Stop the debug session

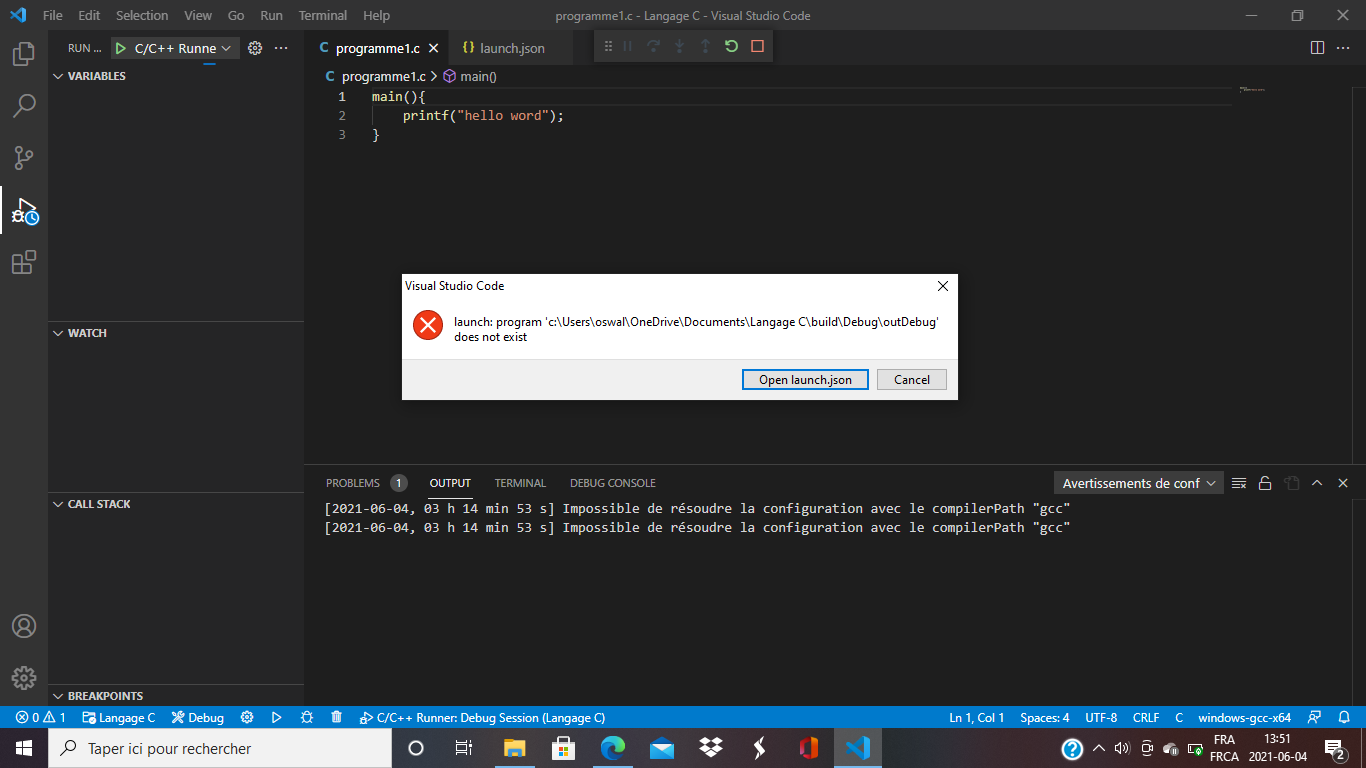pos(757,46)
